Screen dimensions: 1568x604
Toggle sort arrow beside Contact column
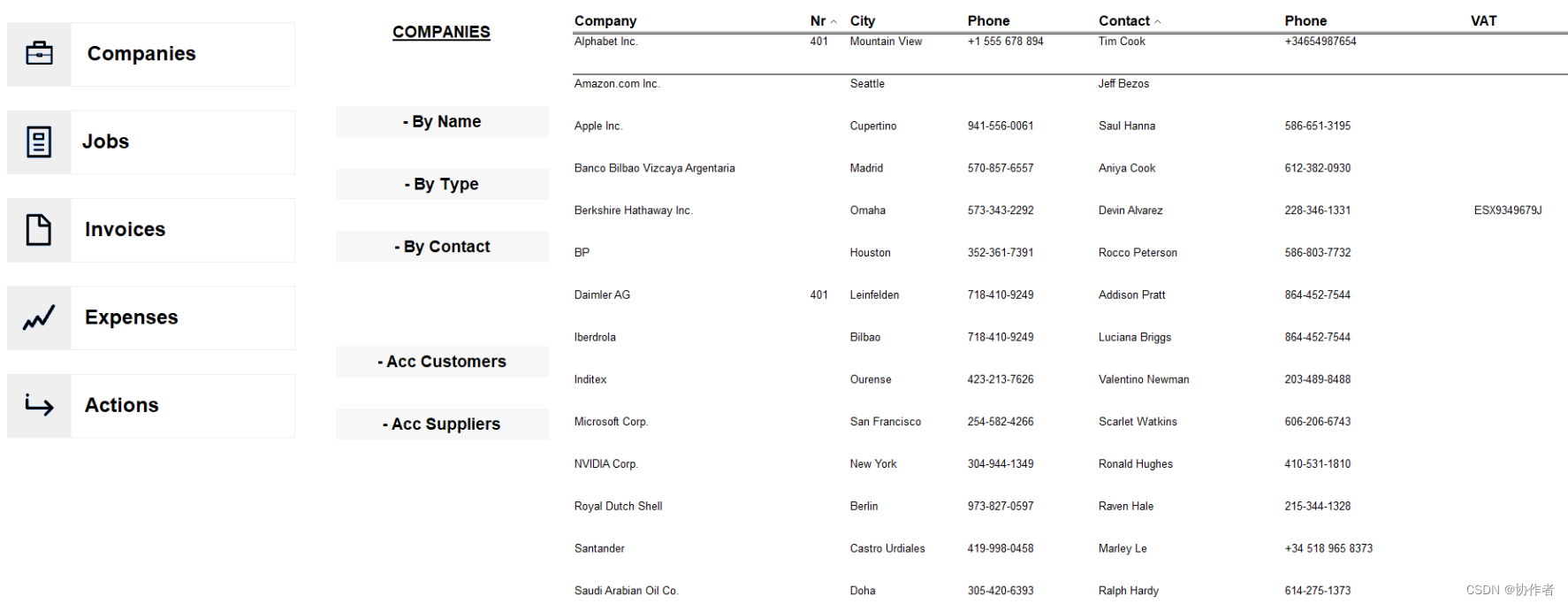tap(1158, 22)
